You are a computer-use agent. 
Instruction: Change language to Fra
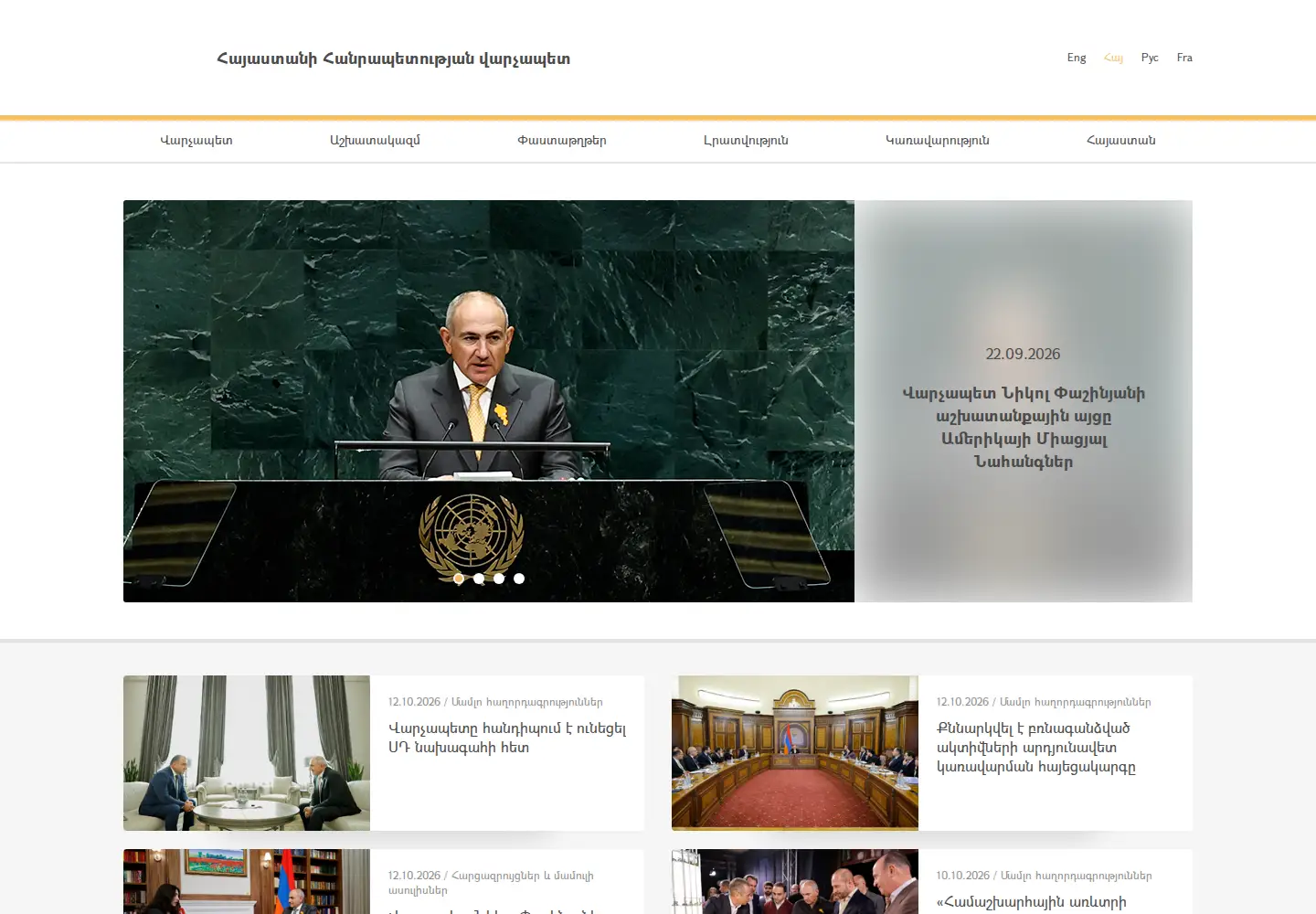point(1184,58)
